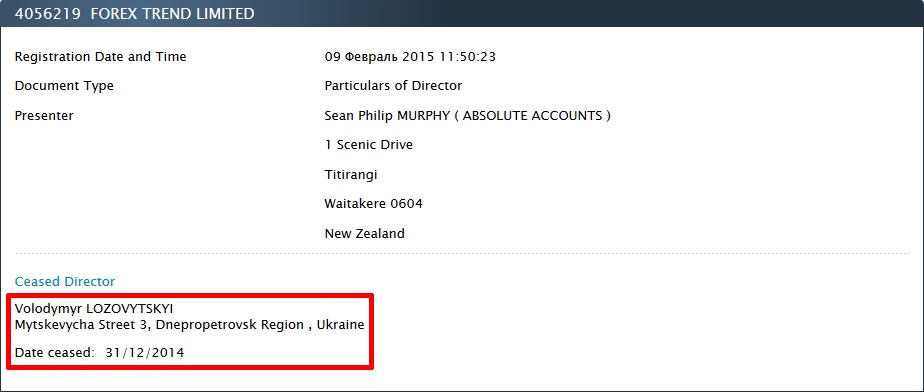Select the 'Registration Date and Time' label
The image size is (924, 392).
click(x=100, y=57)
